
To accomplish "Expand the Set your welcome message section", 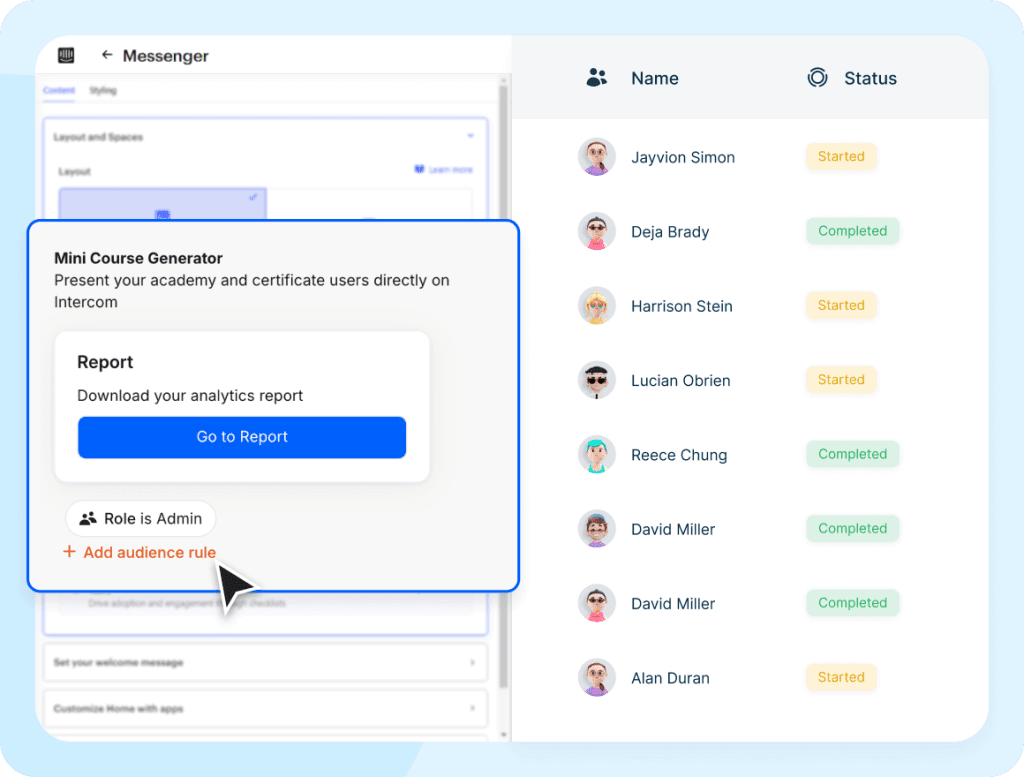I will [x=266, y=662].
